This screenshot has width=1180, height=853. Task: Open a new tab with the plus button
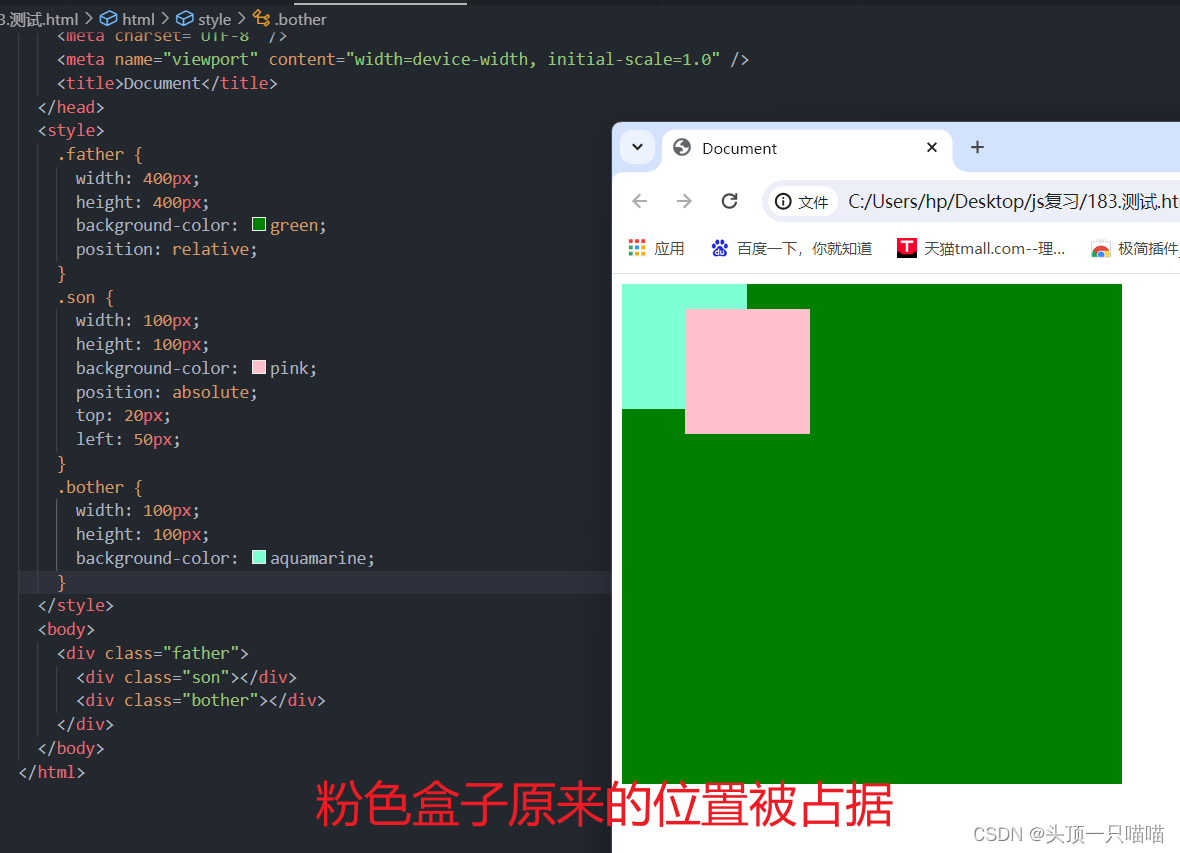click(977, 147)
